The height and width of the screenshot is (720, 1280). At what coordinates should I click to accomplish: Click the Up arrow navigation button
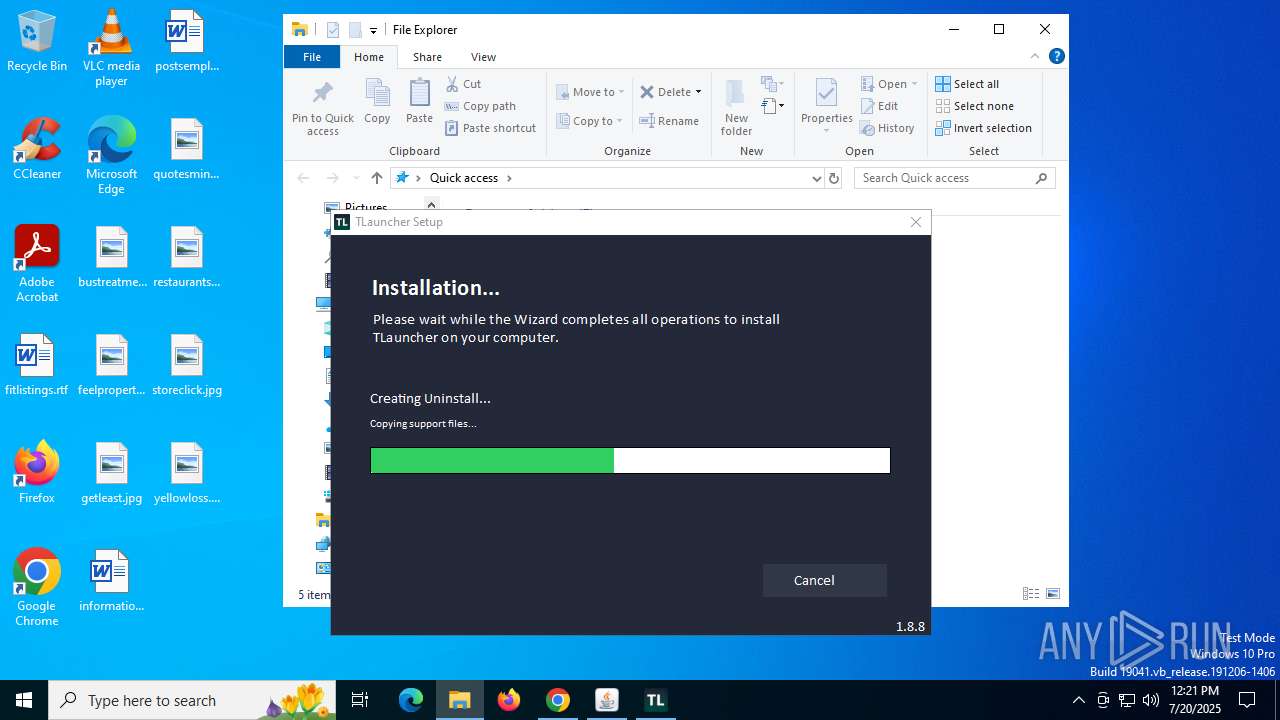(376, 178)
